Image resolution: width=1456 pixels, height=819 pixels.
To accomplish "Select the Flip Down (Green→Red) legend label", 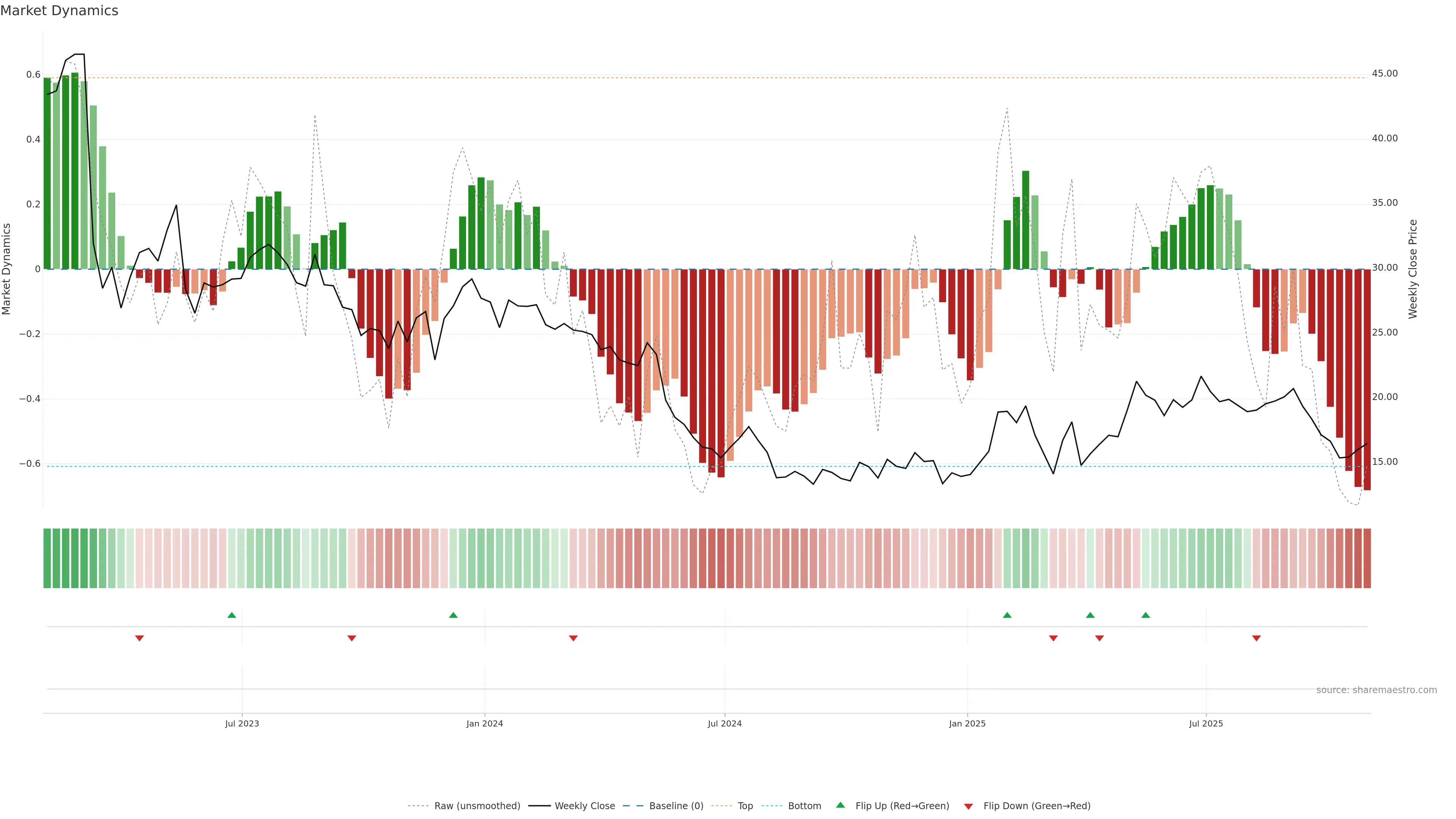I will (1037, 806).
